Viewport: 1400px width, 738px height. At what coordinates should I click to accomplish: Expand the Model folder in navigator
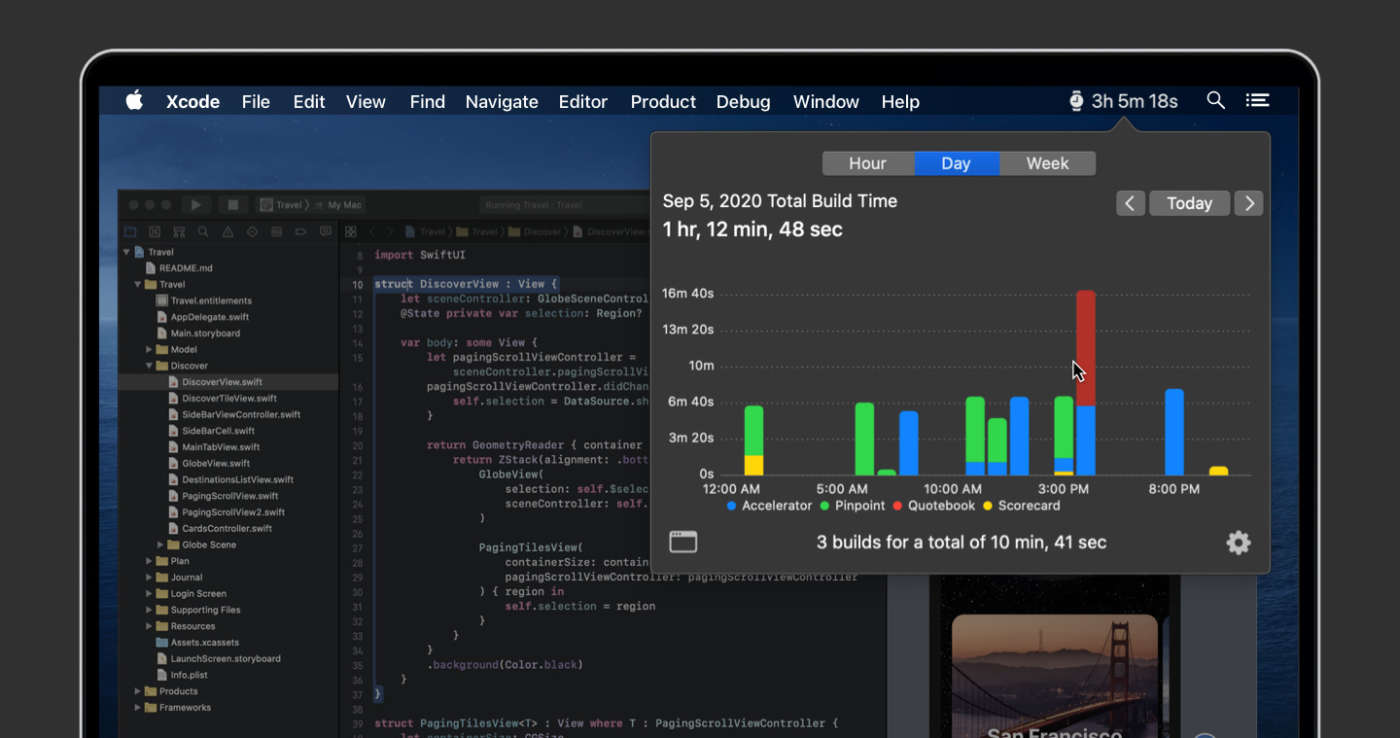click(149, 350)
